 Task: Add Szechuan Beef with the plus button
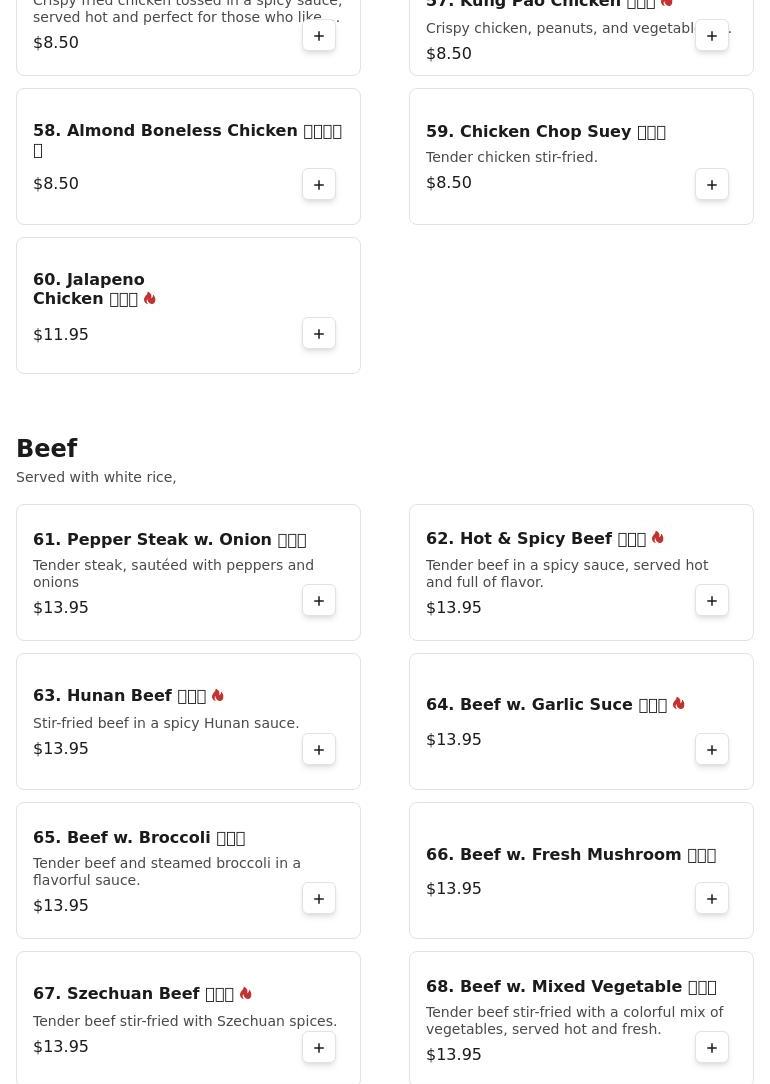tap(319, 1048)
